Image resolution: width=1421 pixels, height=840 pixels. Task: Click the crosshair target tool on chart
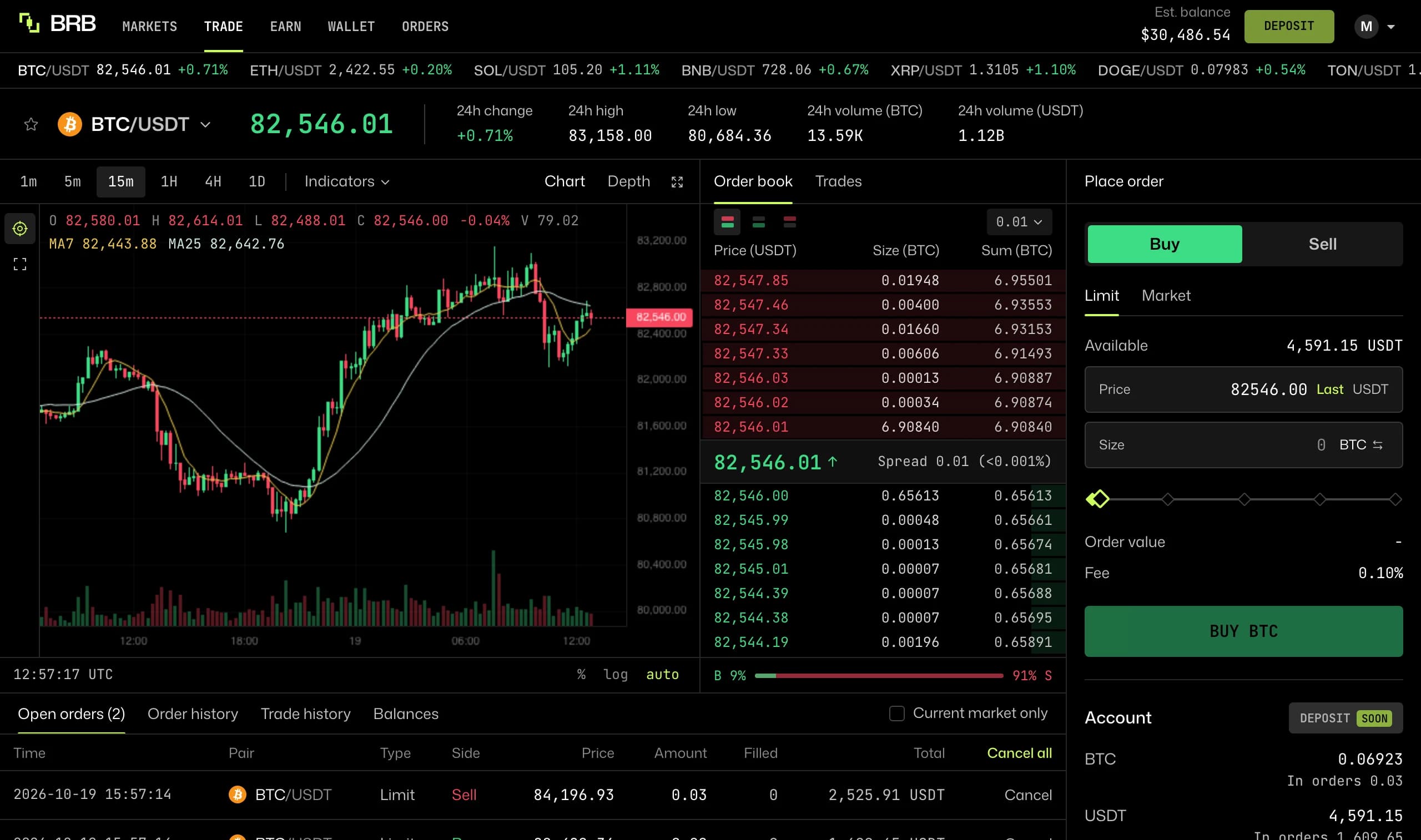point(20,228)
